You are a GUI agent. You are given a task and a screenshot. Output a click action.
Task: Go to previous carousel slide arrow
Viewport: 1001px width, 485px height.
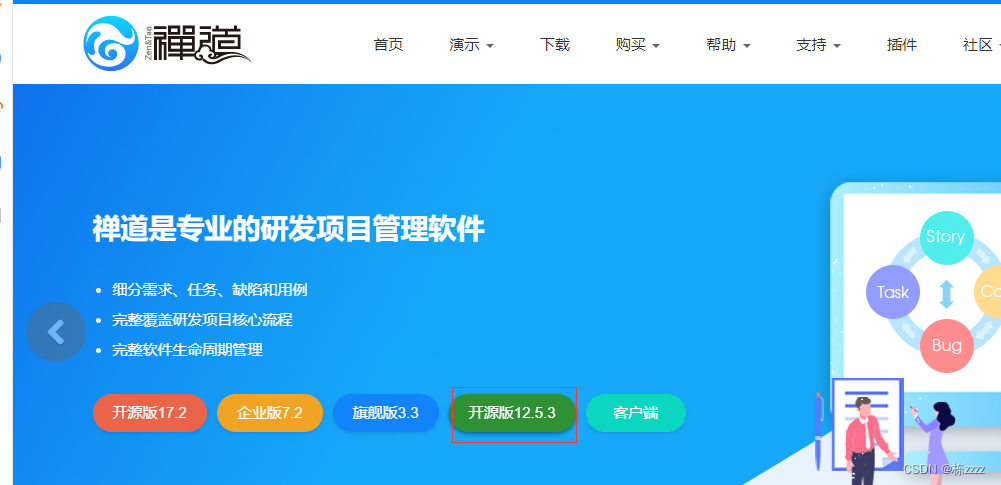tap(56, 332)
